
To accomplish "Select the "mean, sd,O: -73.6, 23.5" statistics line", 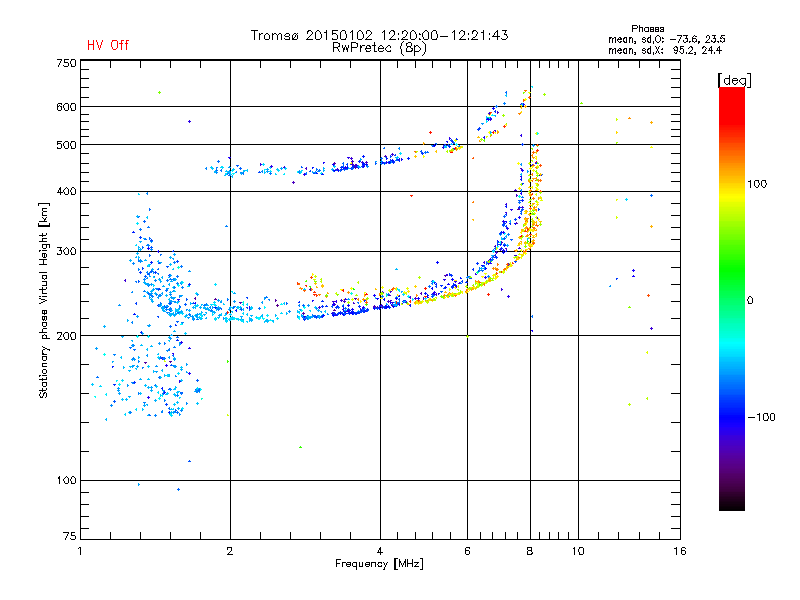I will (667, 39).
